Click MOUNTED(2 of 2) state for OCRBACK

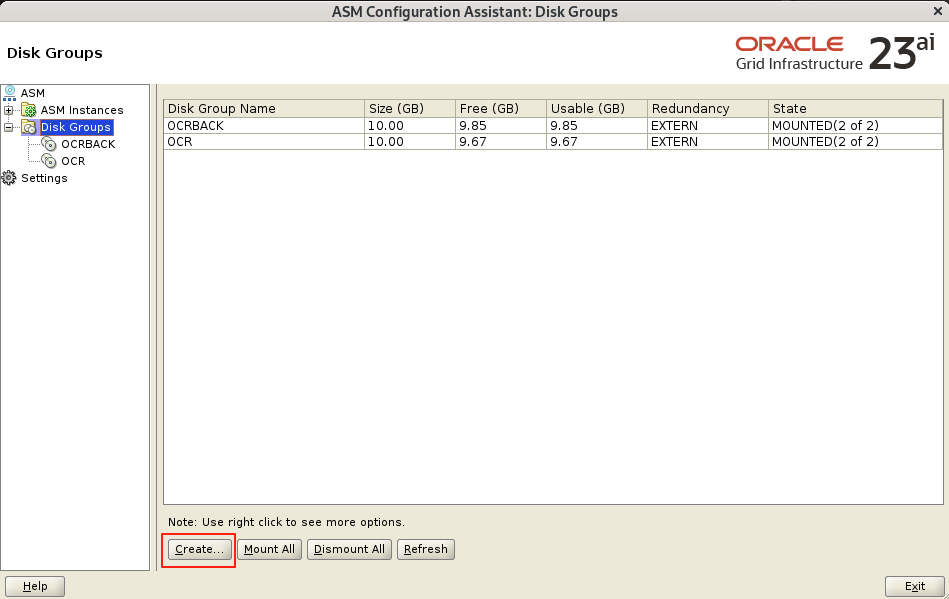pos(856,125)
